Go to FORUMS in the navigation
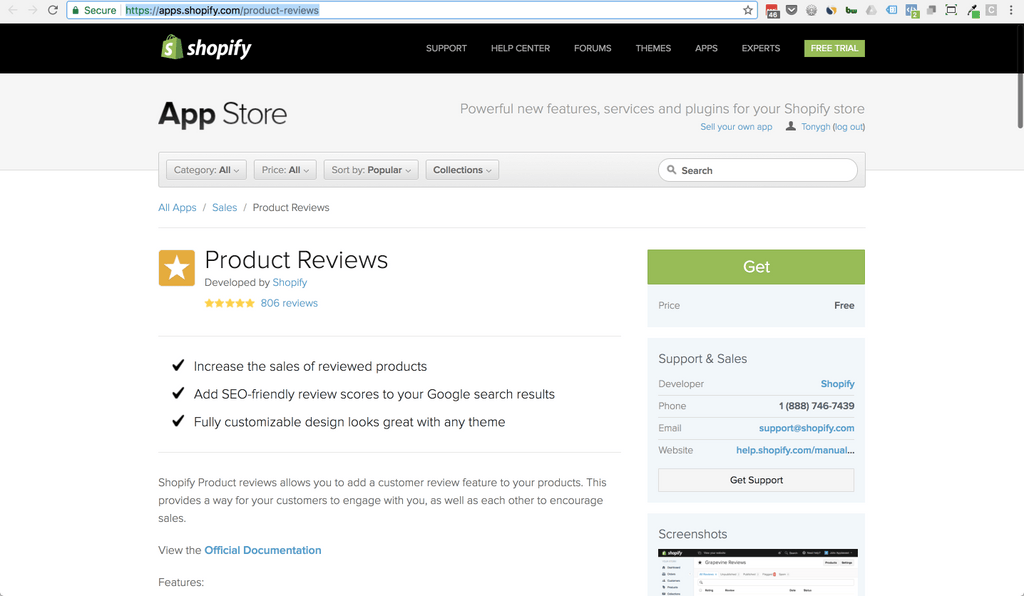The height and width of the screenshot is (596, 1024). pos(593,48)
